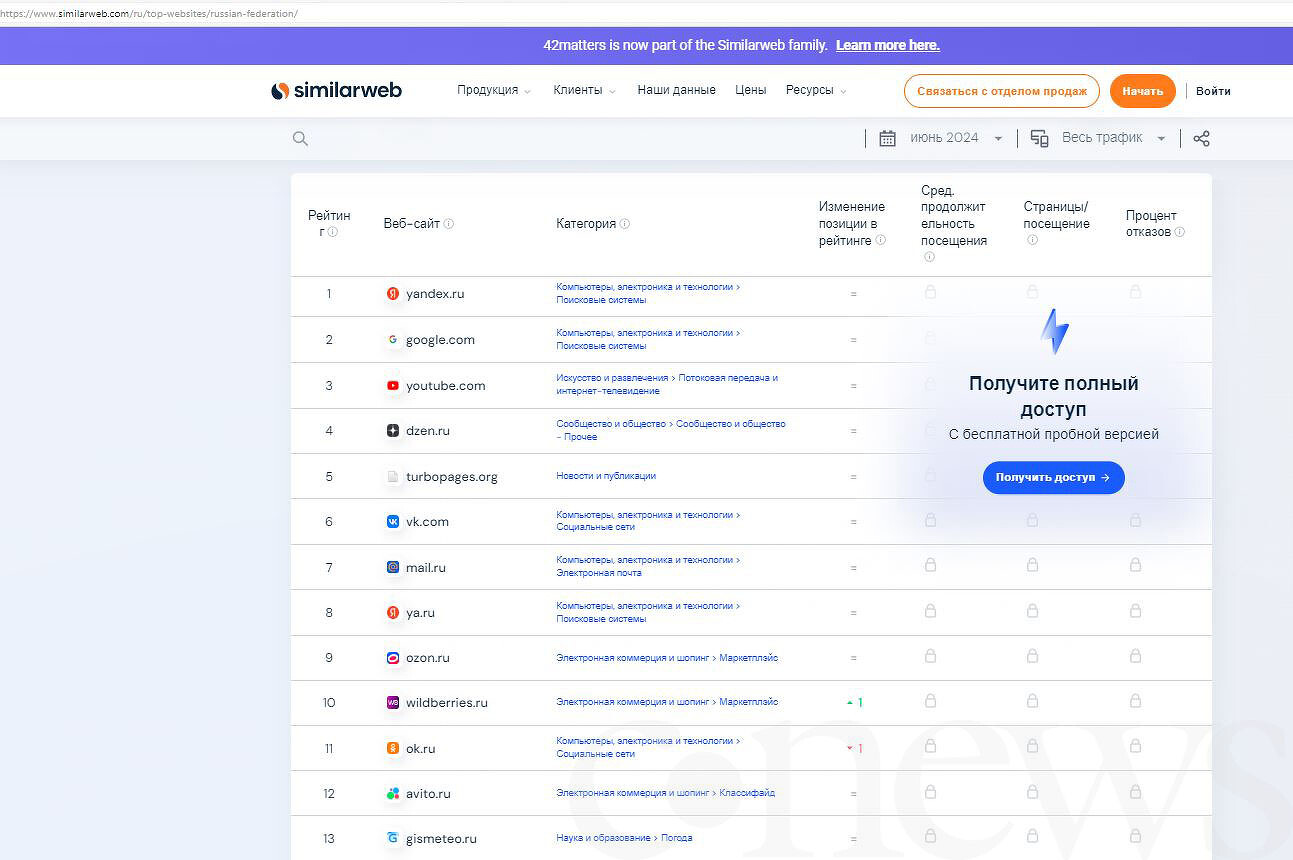Click turbopages.org category Новости и публикации
The width and height of the screenshot is (1293, 860).
(x=606, y=476)
